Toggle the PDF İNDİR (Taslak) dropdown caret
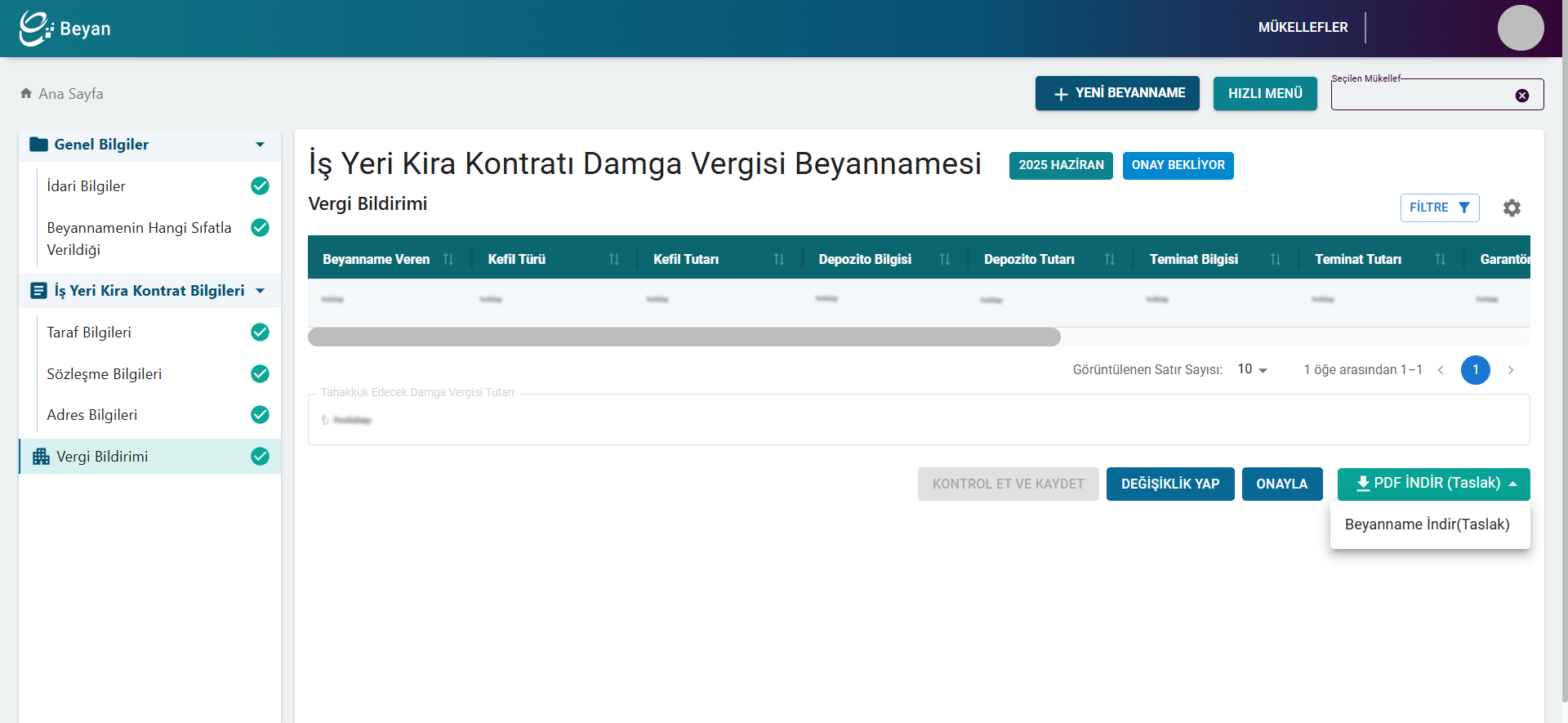The height and width of the screenshot is (723, 1568). tap(1512, 484)
